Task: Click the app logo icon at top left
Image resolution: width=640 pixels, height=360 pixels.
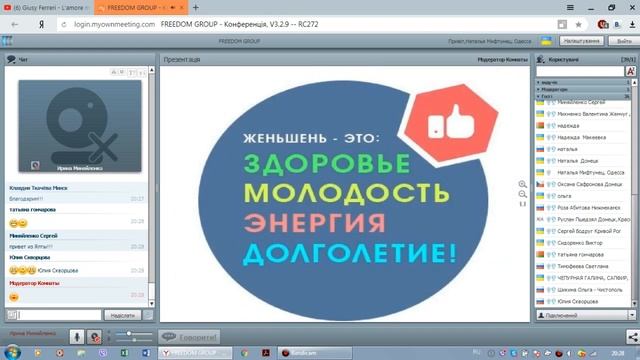Action: (7, 41)
